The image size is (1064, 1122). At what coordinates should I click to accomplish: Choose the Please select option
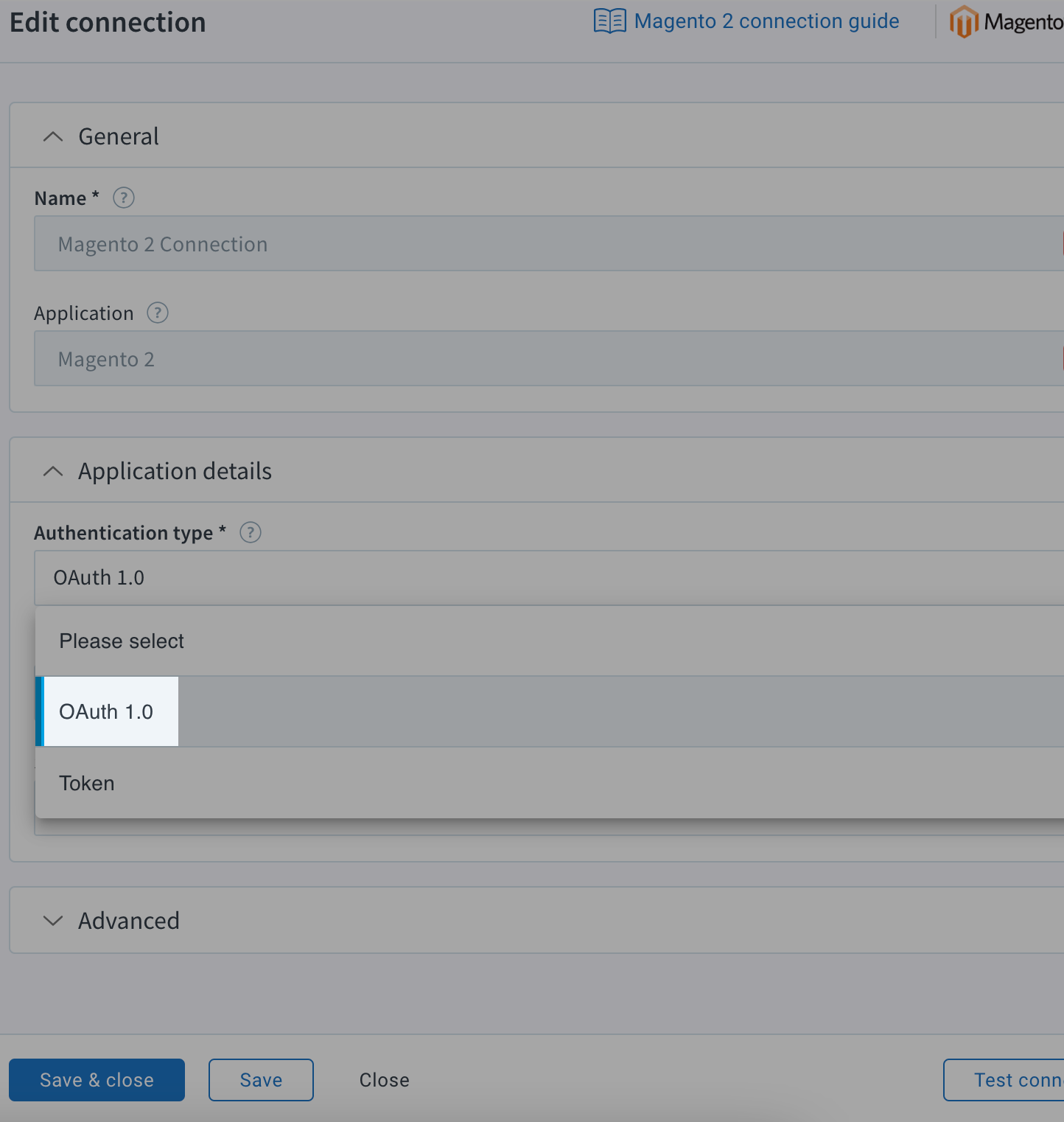click(x=550, y=641)
